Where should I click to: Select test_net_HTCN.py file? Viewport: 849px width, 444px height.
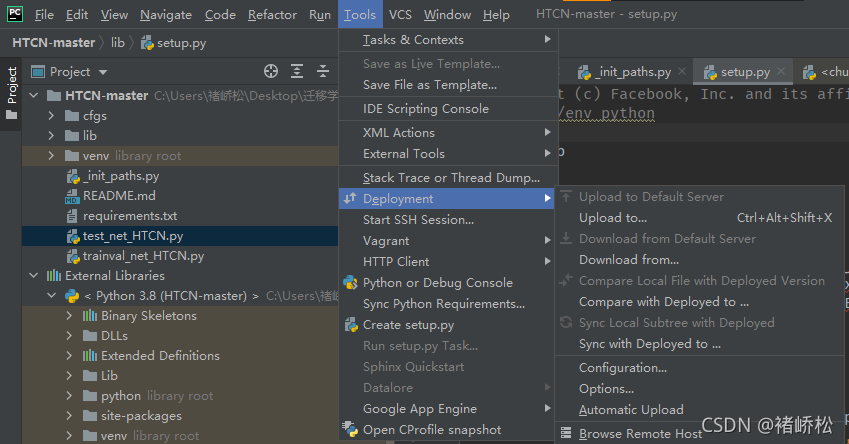click(x=133, y=236)
